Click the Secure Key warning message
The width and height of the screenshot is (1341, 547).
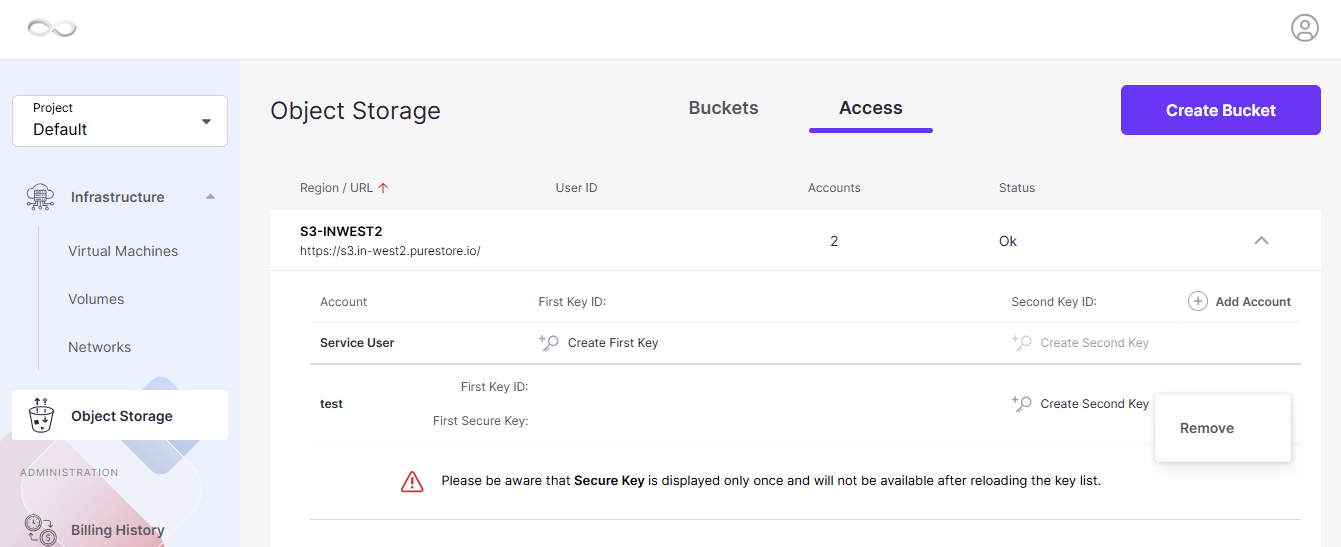771,481
